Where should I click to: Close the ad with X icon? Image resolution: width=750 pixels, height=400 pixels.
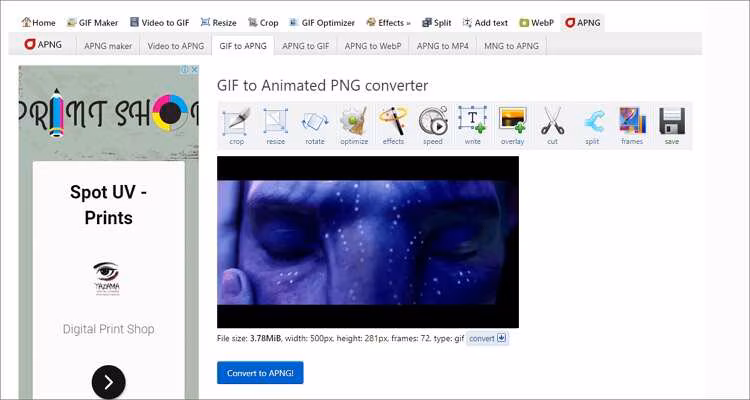[x=194, y=69]
